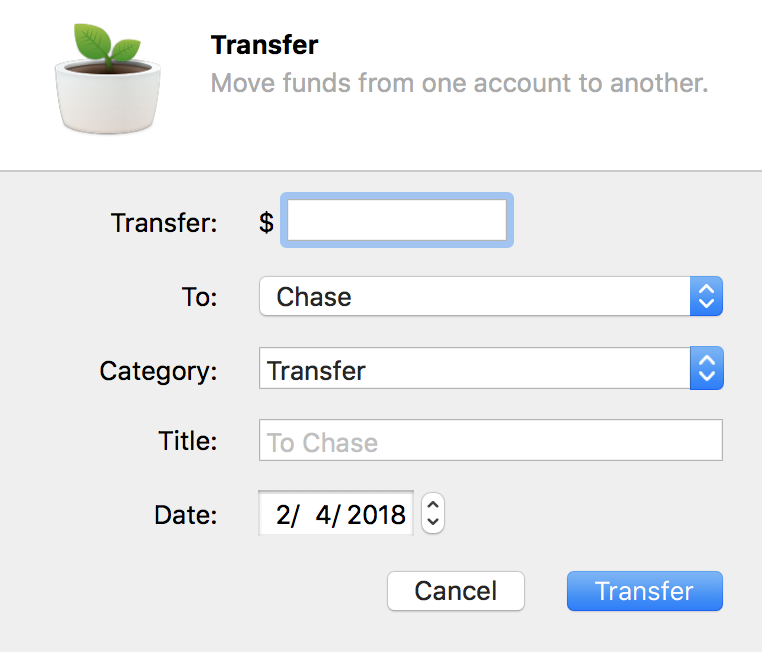Increment date with stepper up arrow
Screen dimensions: 762x652
[433, 504]
